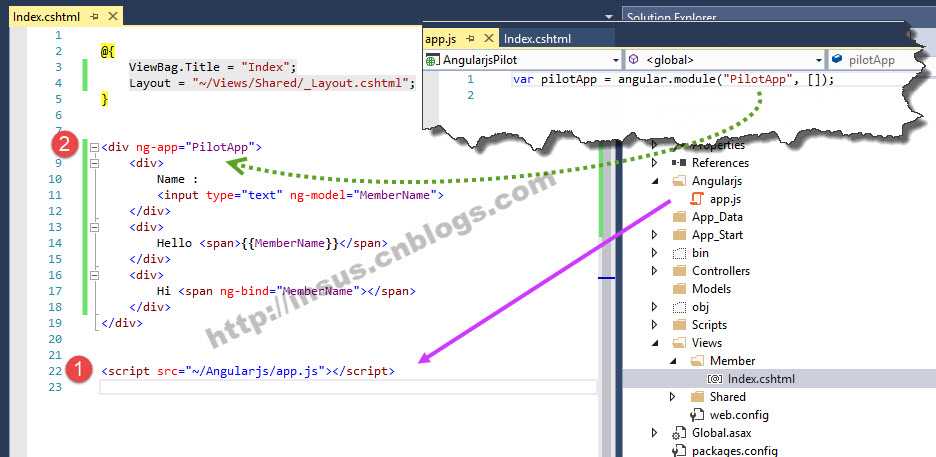Click the ng-model="MemberName" input line
This screenshot has width=936, height=457.
[300, 195]
